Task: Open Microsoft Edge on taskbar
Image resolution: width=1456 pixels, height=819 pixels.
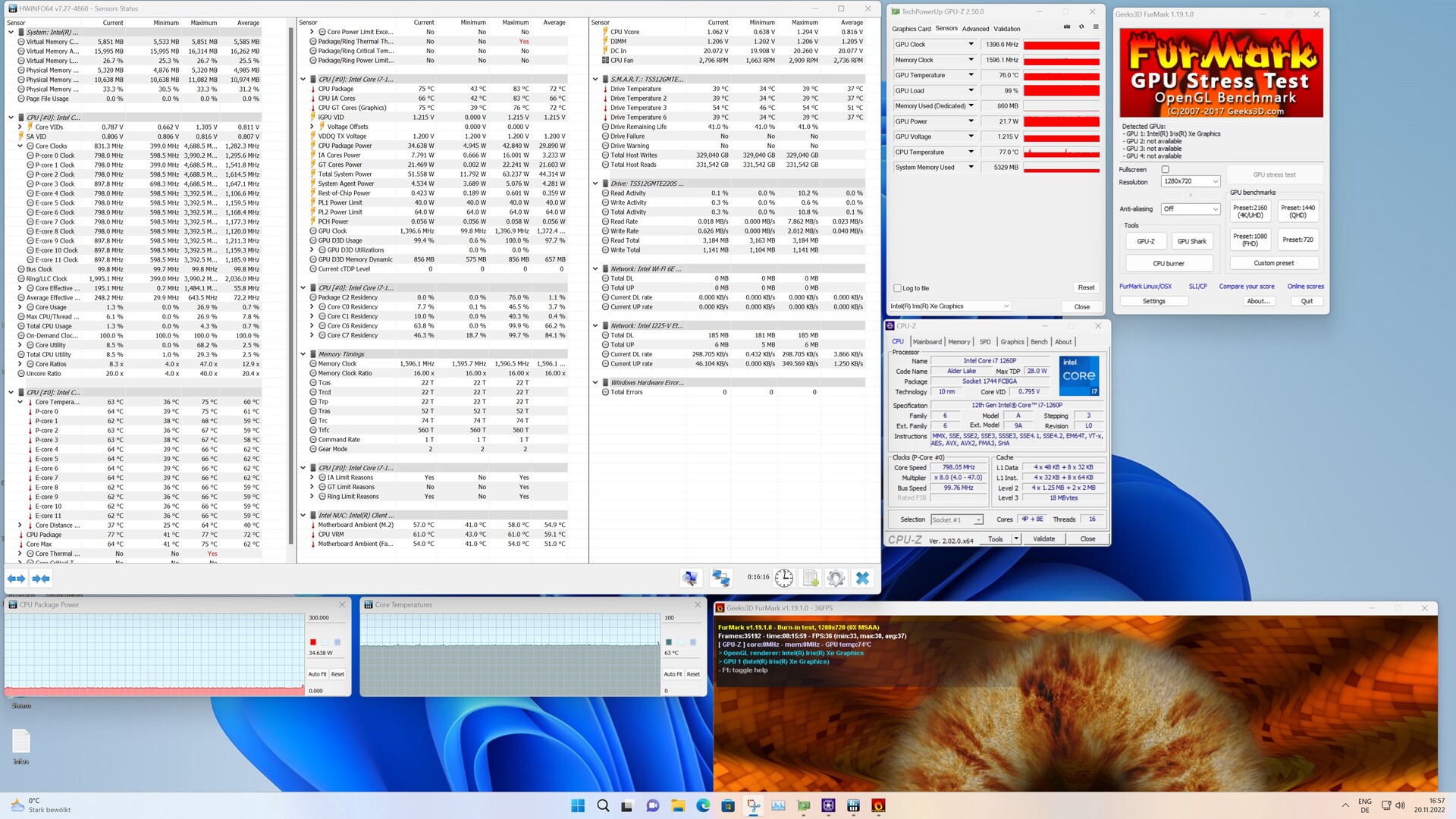Action: click(703, 805)
